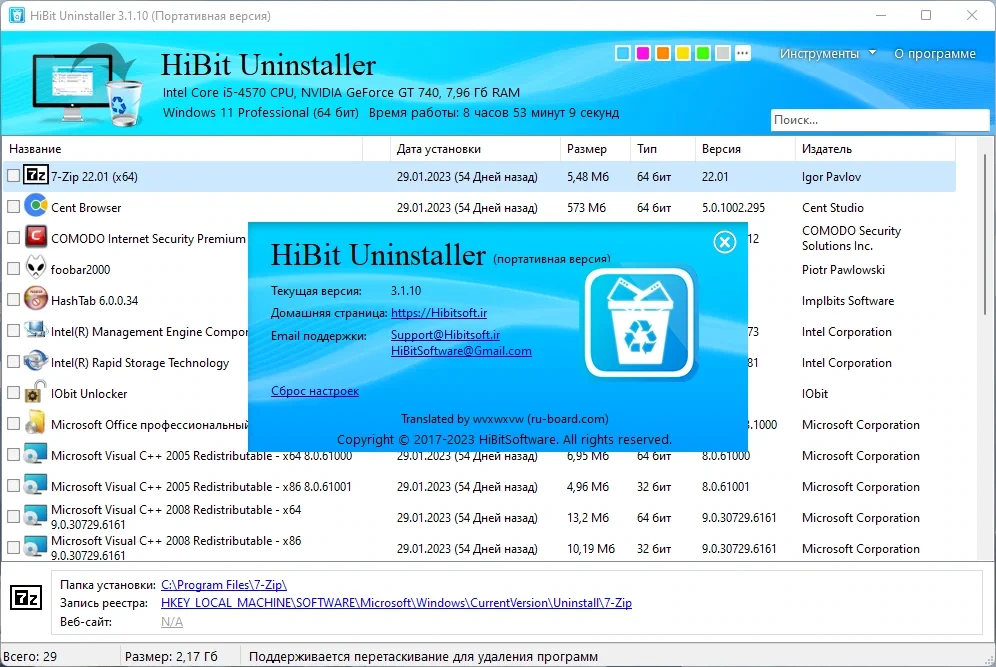Screen dimensions: 996x667
Task: Click the HiBit monitor and bin header logo
Action: pyautogui.click(x=86, y=84)
